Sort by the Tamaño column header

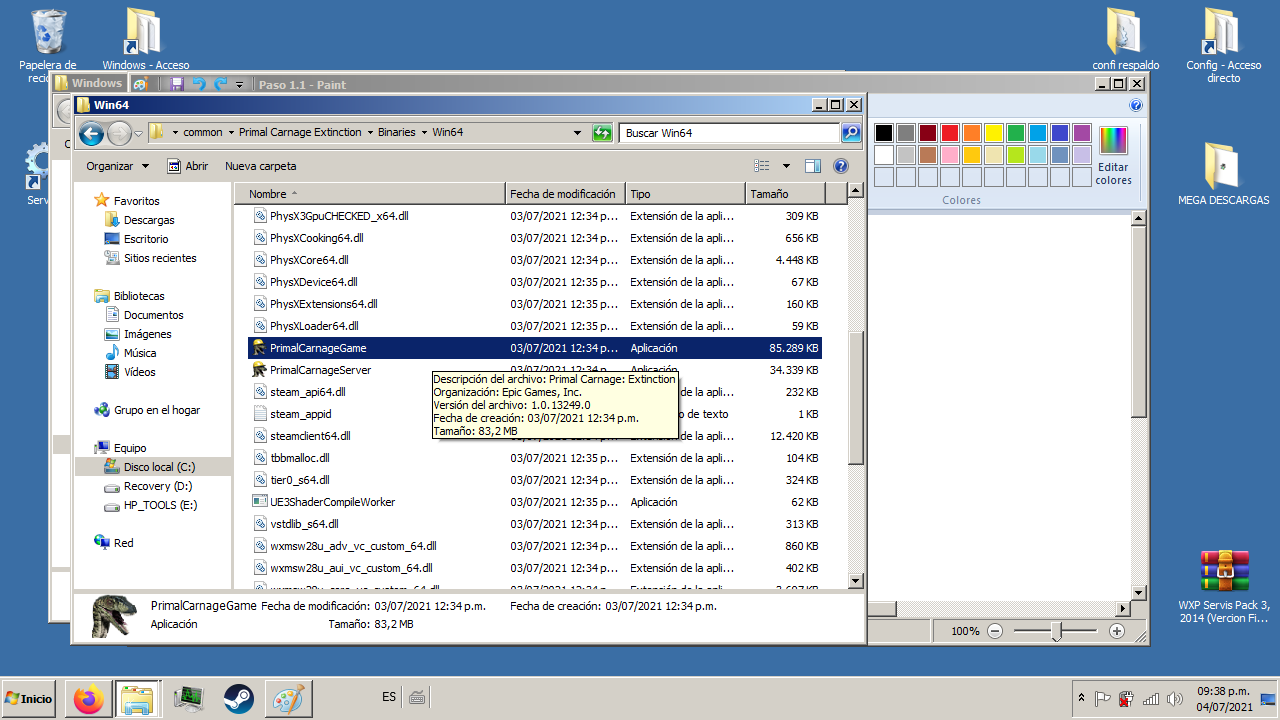coord(785,194)
